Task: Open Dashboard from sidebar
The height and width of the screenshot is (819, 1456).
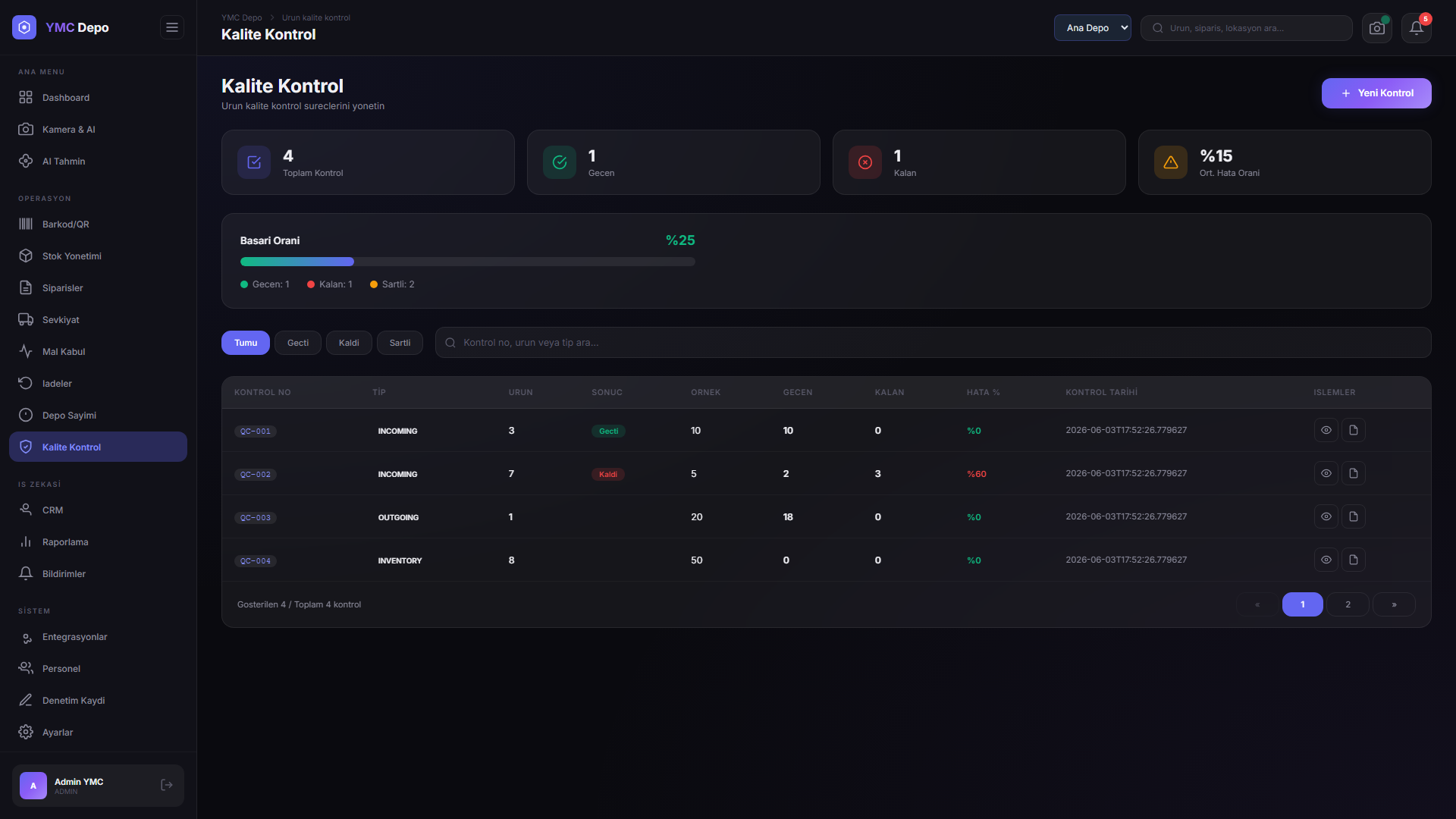Action: click(x=98, y=98)
